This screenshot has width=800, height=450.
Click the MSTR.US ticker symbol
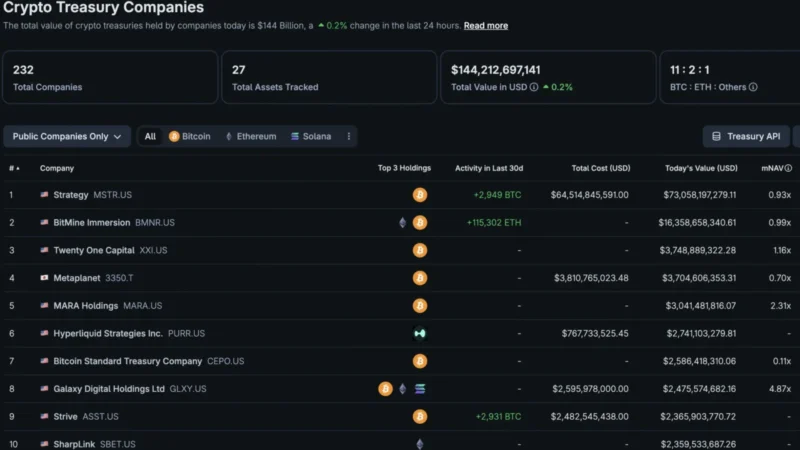point(112,195)
